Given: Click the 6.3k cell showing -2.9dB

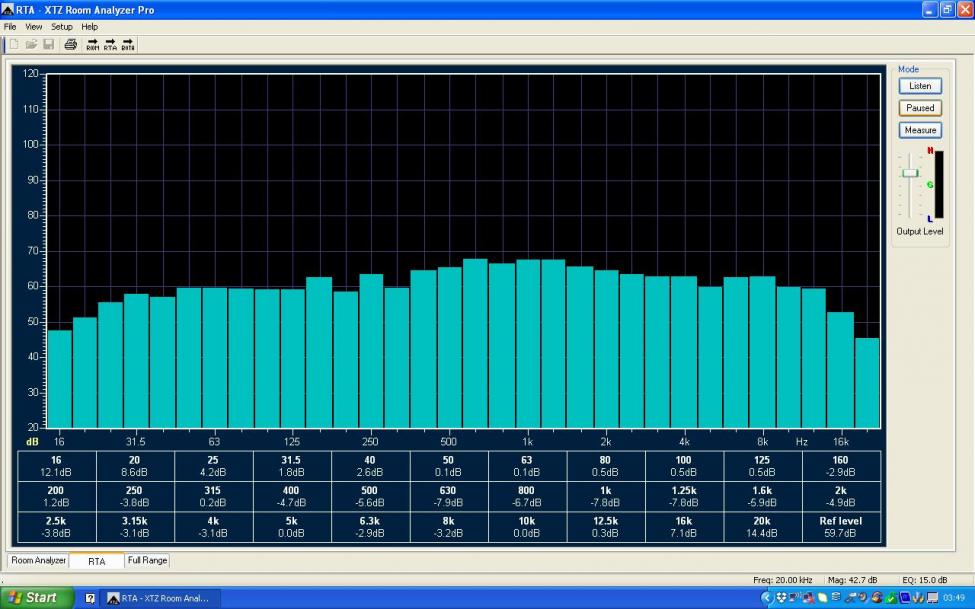Looking at the screenshot, I should pyautogui.click(x=370, y=527).
